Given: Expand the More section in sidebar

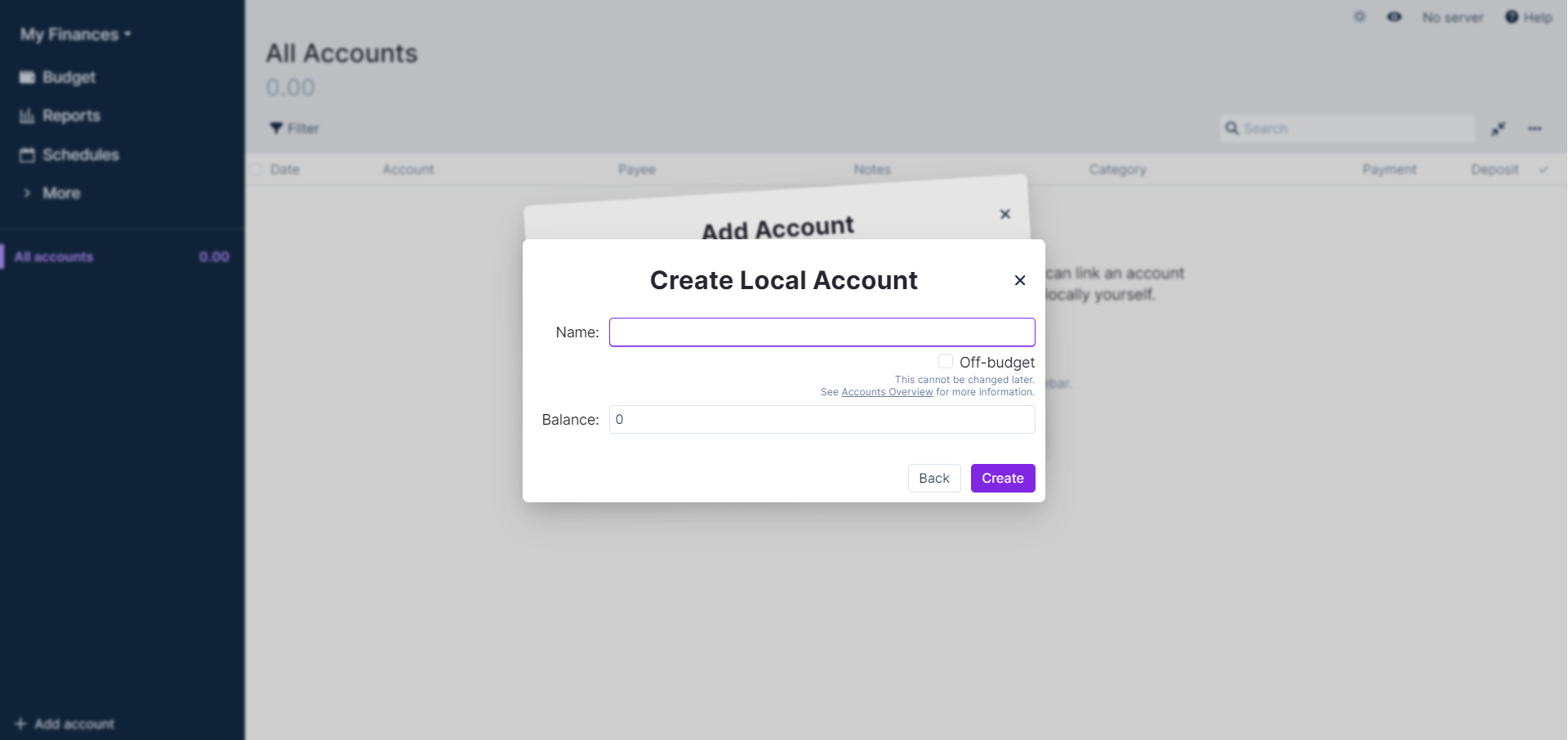Looking at the screenshot, I should (61, 194).
